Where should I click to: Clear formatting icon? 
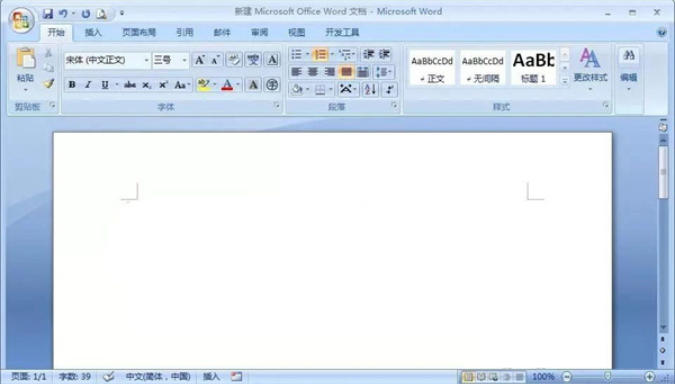[234, 60]
